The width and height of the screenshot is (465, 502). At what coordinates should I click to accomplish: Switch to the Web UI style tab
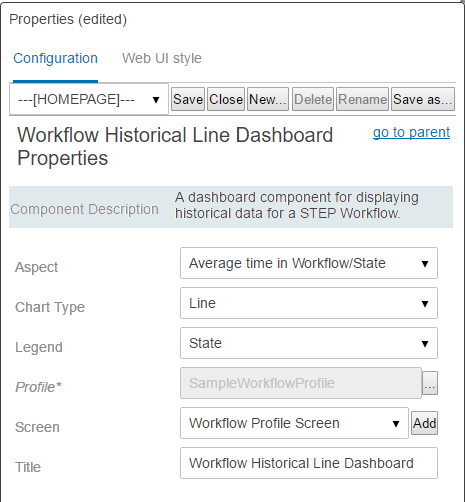click(162, 58)
